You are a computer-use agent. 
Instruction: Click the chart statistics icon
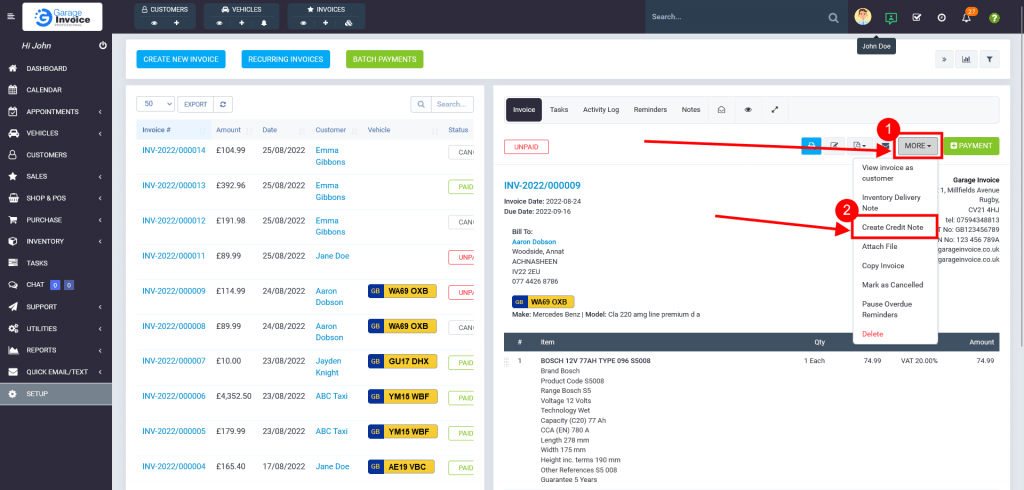(966, 59)
